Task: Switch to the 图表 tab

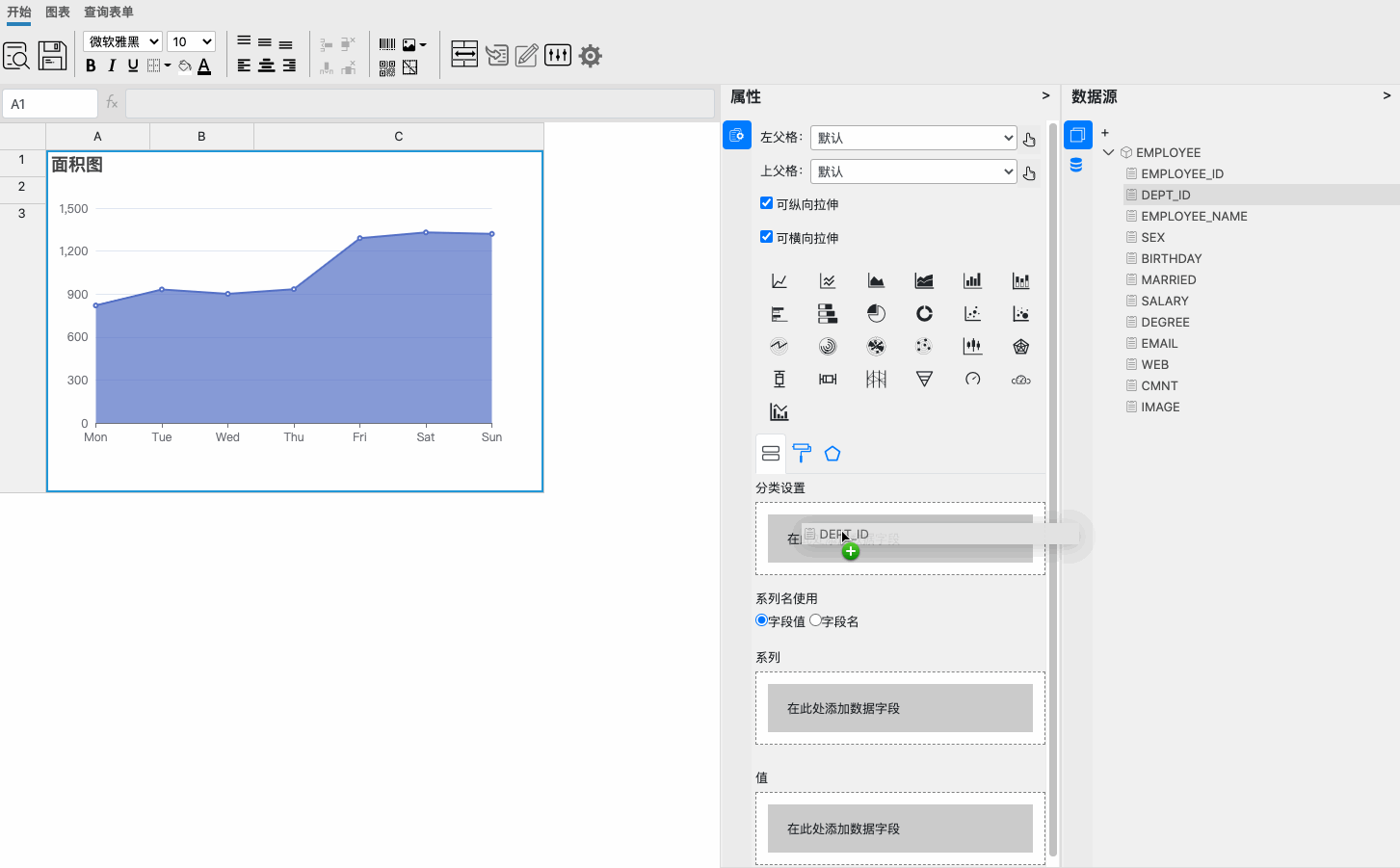Action: coord(58,12)
